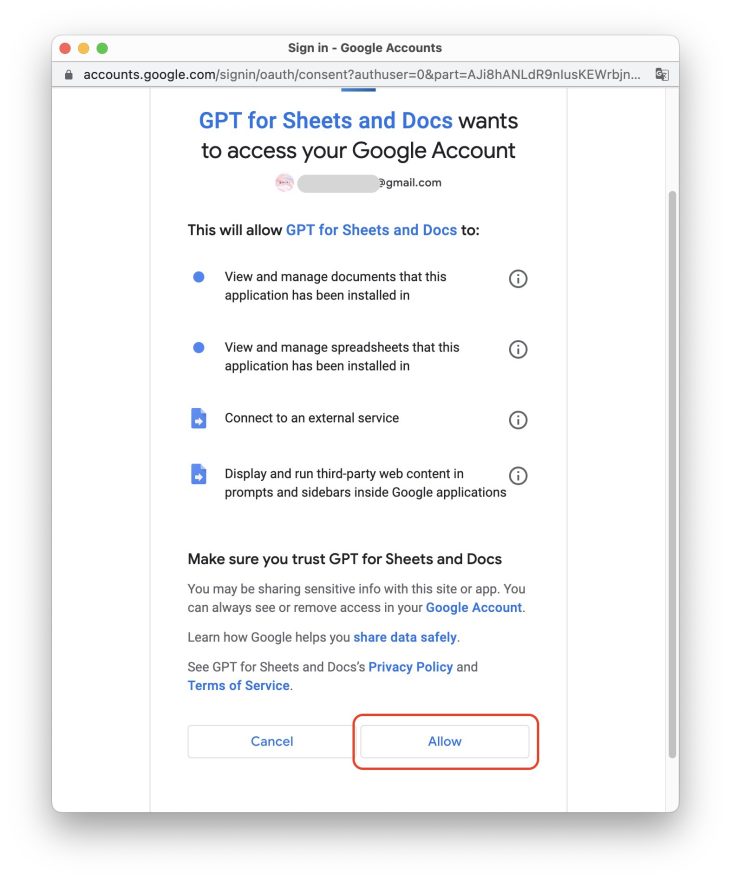Click Allow to grant access
The width and height of the screenshot is (731, 881).
444,741
